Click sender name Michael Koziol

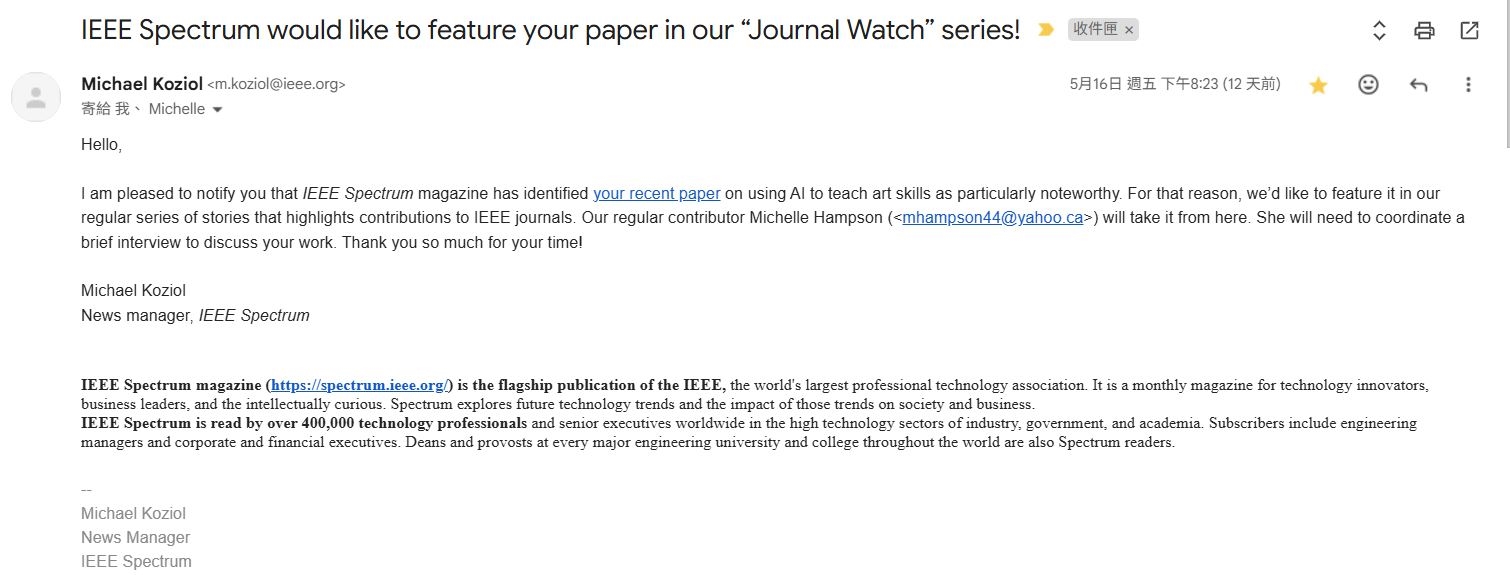click(x=141, y=84)
